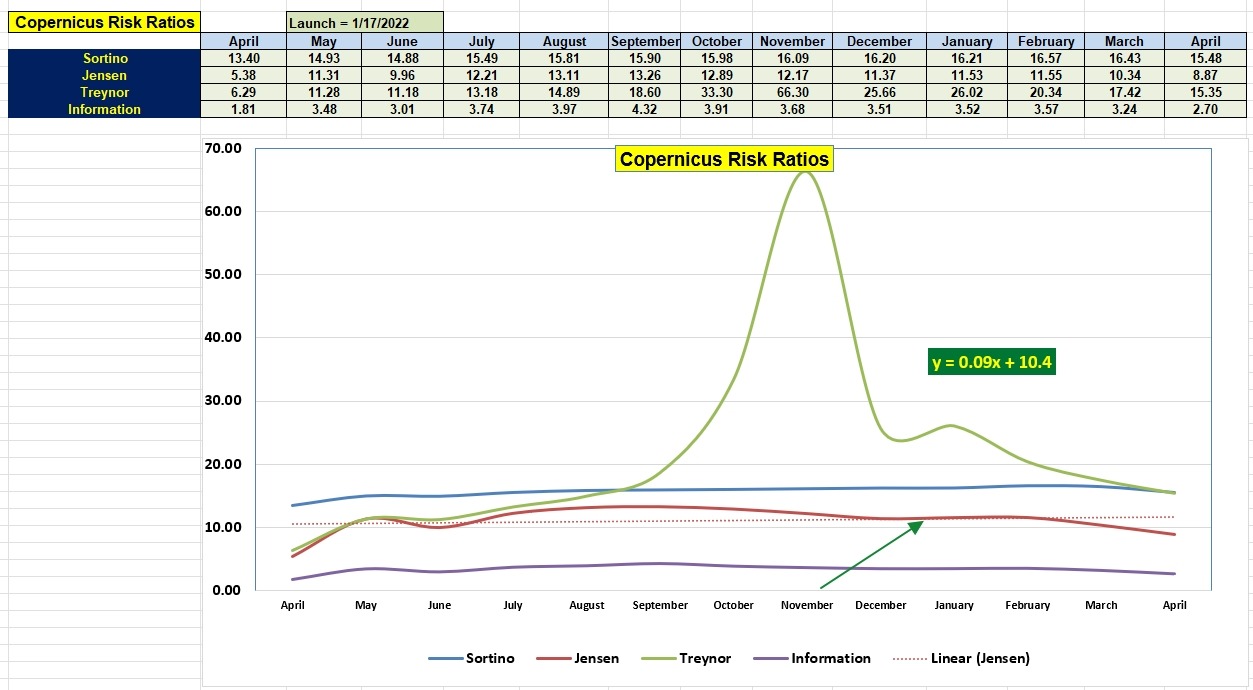Select the Jensen row label in the table
The width and height of the screenshot is (1253, 690).
pos(103,75)
